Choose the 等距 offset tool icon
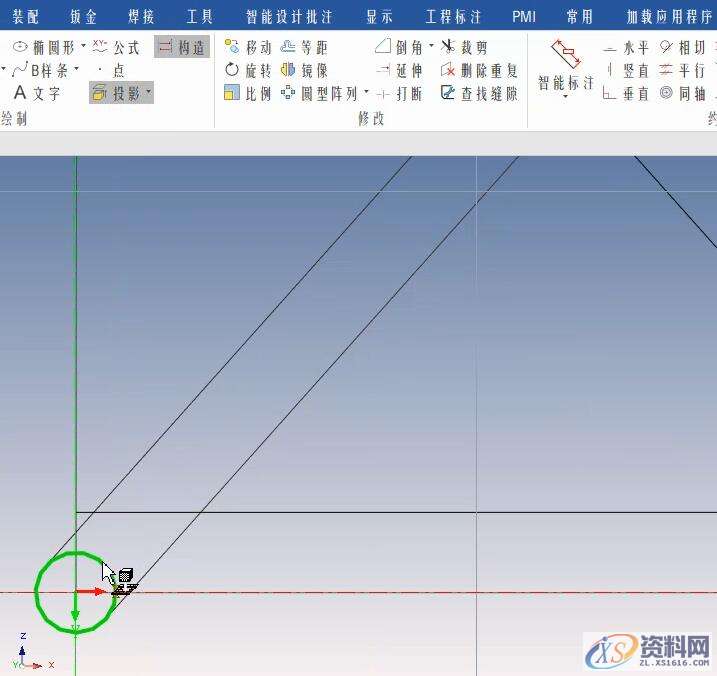Image resolution: width=717 pixels, height=676 pixels. click(x=288, y=47)
